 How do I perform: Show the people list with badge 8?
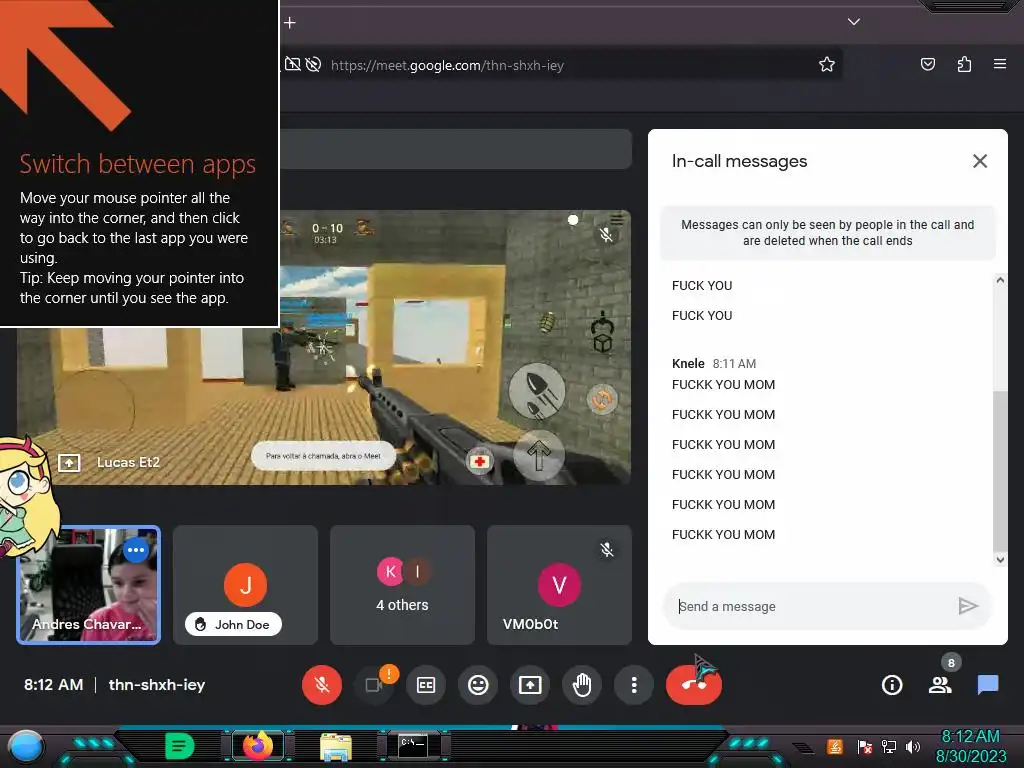point(940,684)
